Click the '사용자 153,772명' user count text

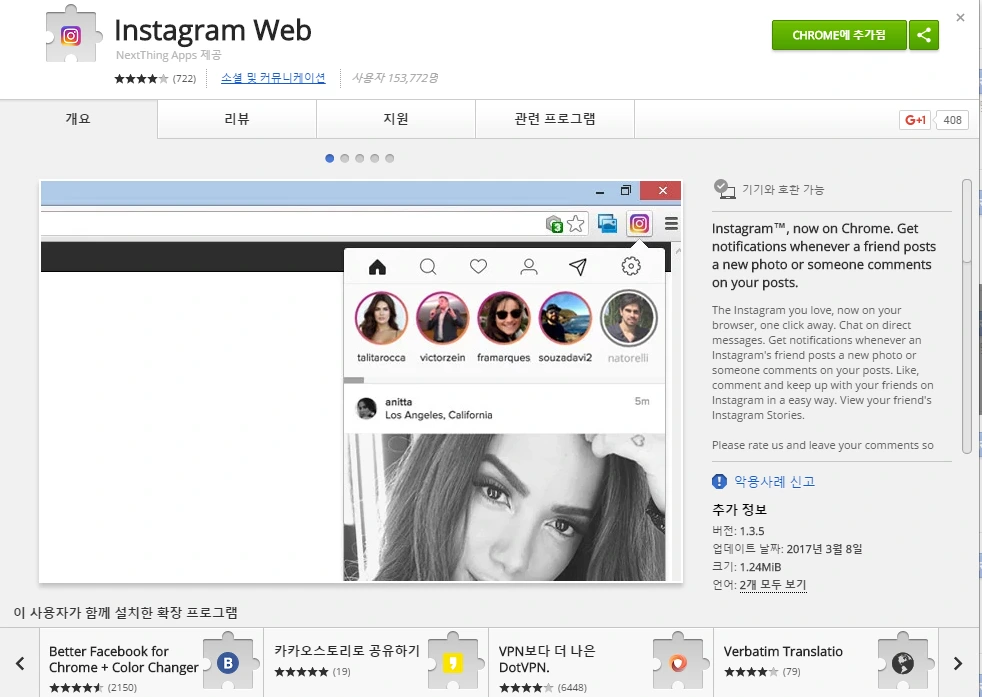point(395,78)
